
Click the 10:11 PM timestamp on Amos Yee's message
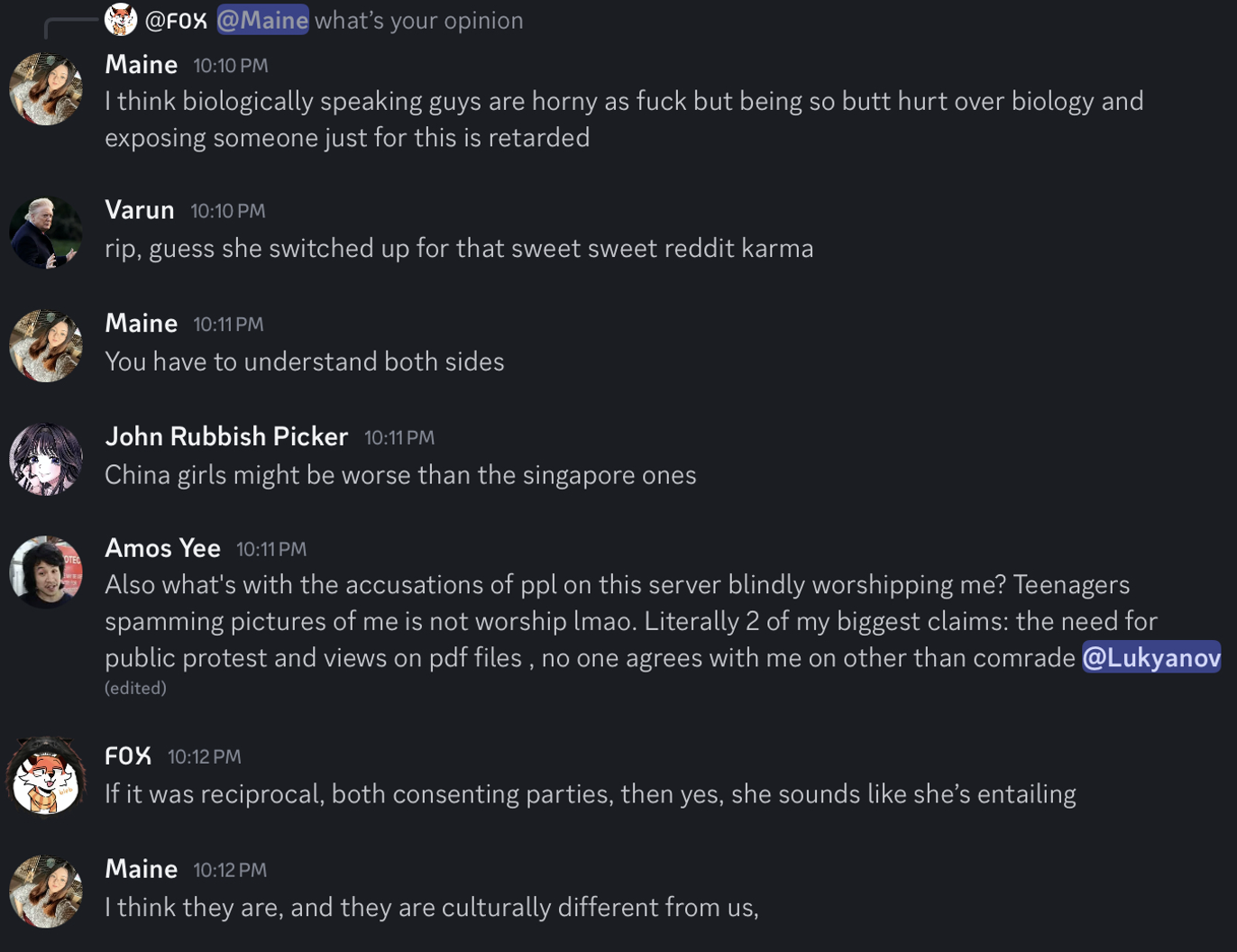[x=271, y=549]
